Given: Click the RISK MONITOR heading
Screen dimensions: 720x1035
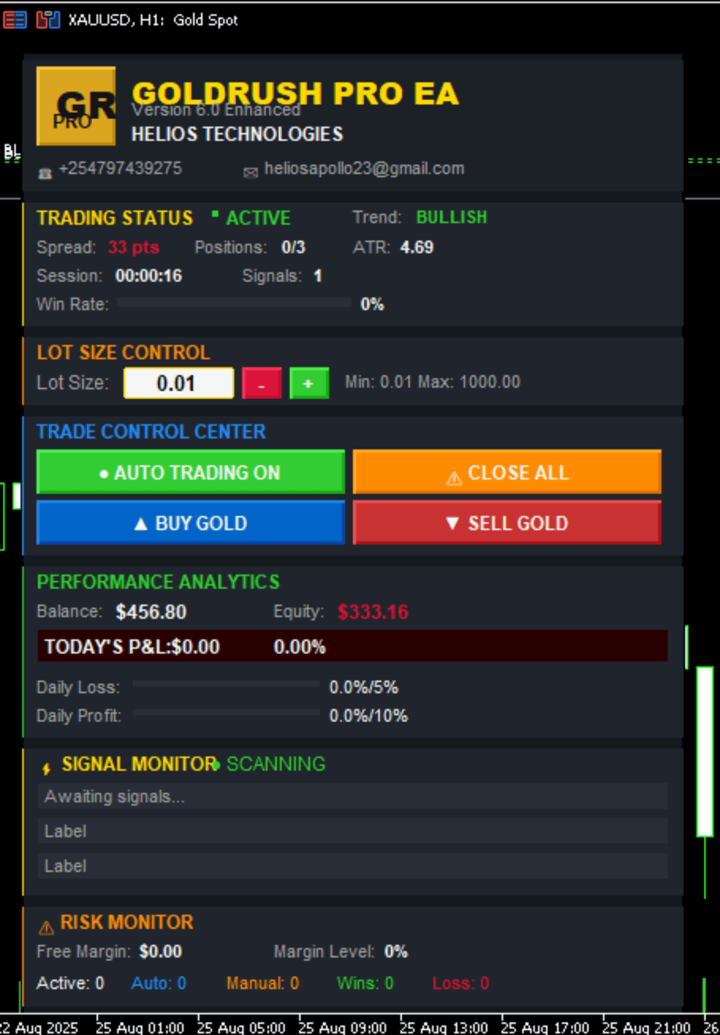Looking at the screenshot, I should [127, 922].
